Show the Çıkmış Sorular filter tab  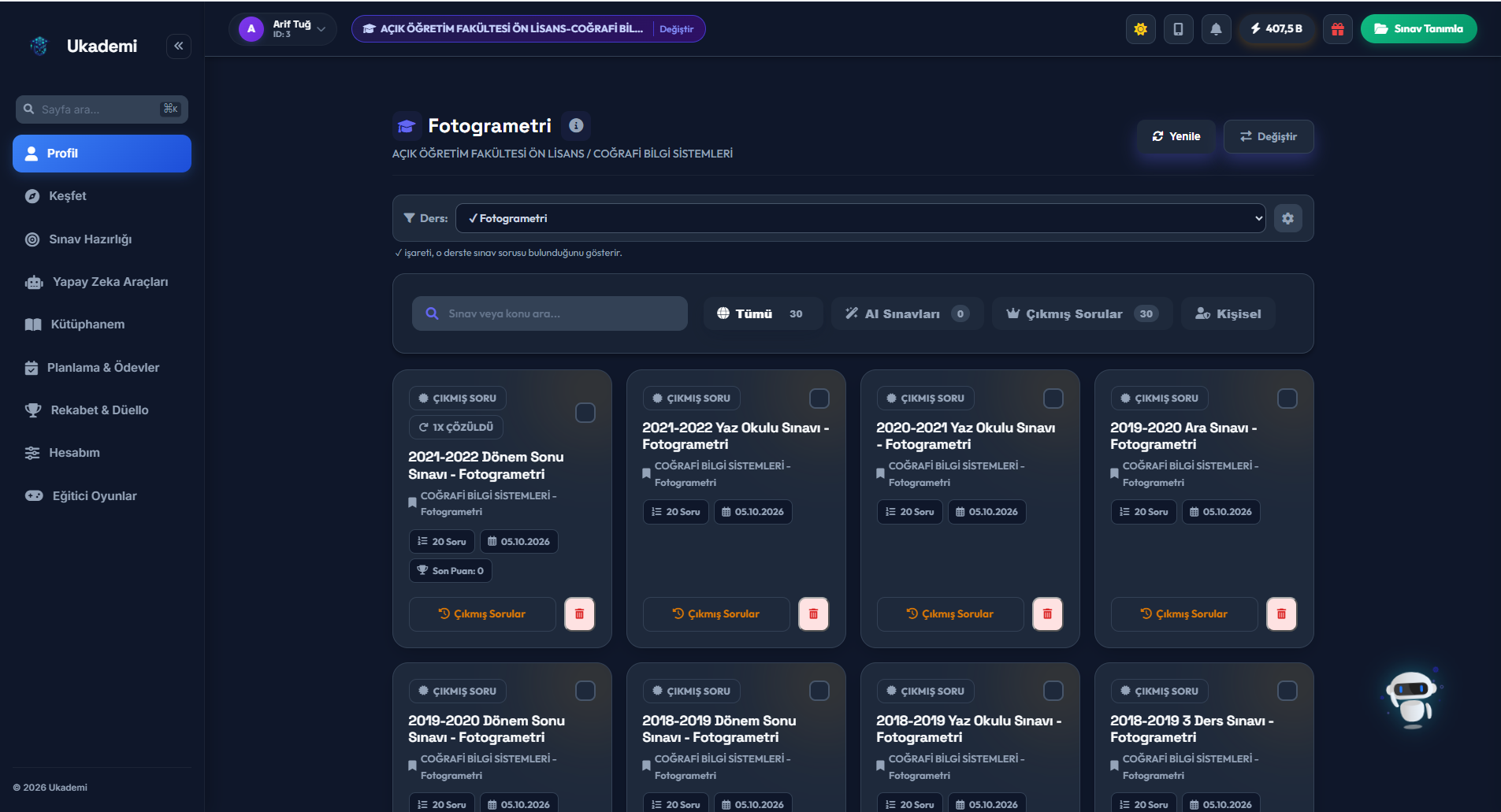(1083, 313)
